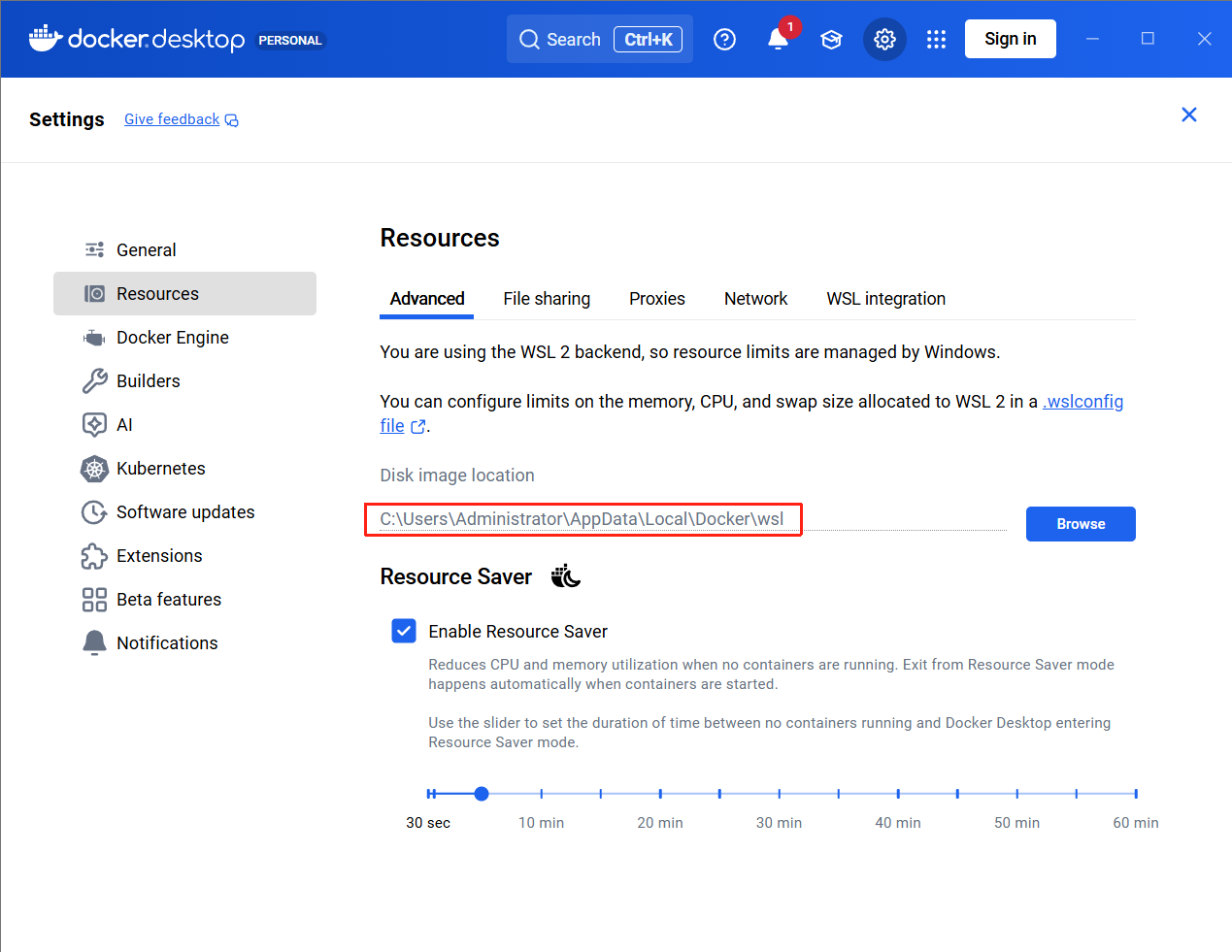Click the magnifier icon in Search box

pyautogui.click(x=529, y=39)
